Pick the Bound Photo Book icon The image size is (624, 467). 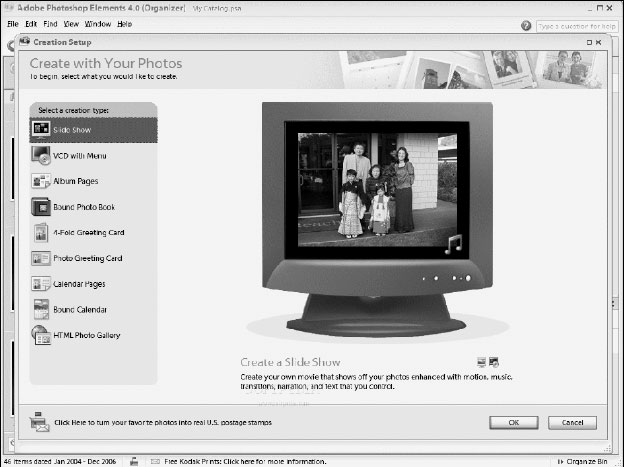(41, 208)
